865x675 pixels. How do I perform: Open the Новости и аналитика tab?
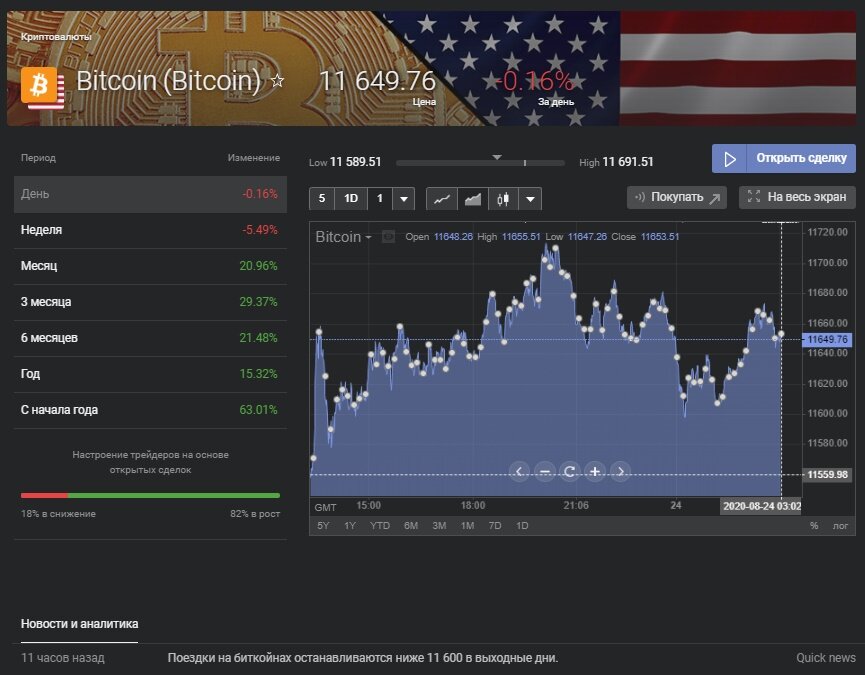coord(80,624)
